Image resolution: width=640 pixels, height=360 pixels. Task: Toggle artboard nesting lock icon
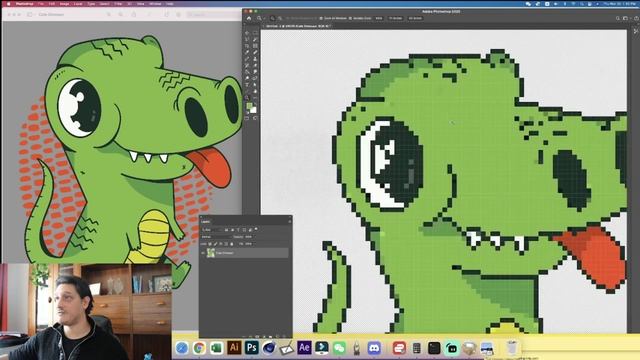pyautogui.click(x=226, y=244)
